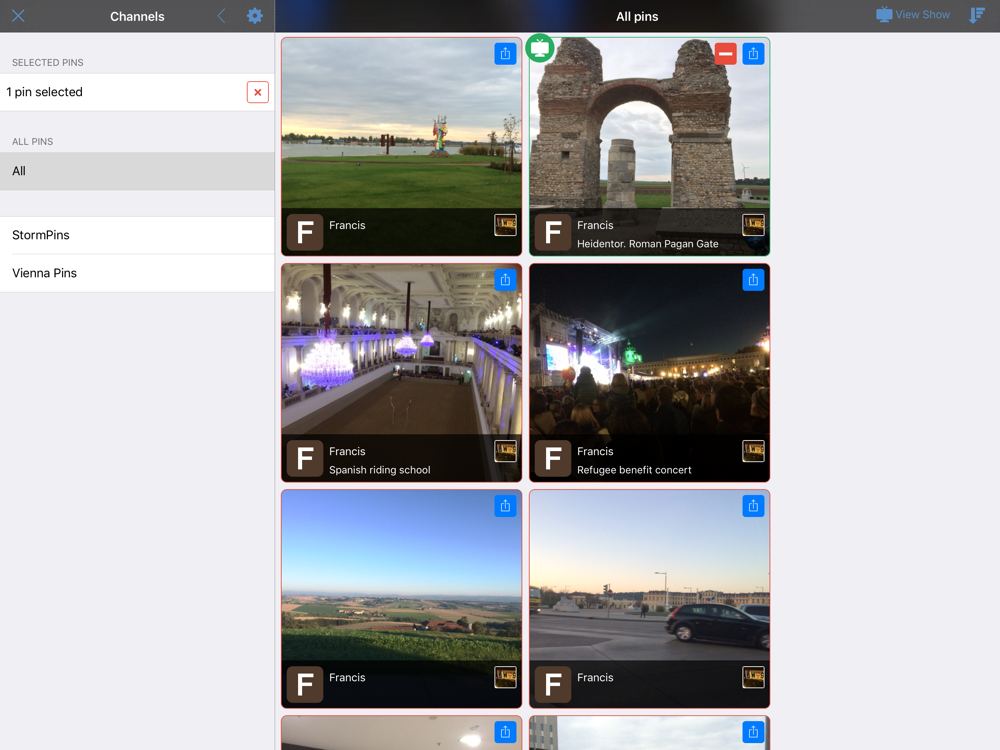Click the 'All pins' title
Screen dimensions: 1000x750
pos(637,17)
